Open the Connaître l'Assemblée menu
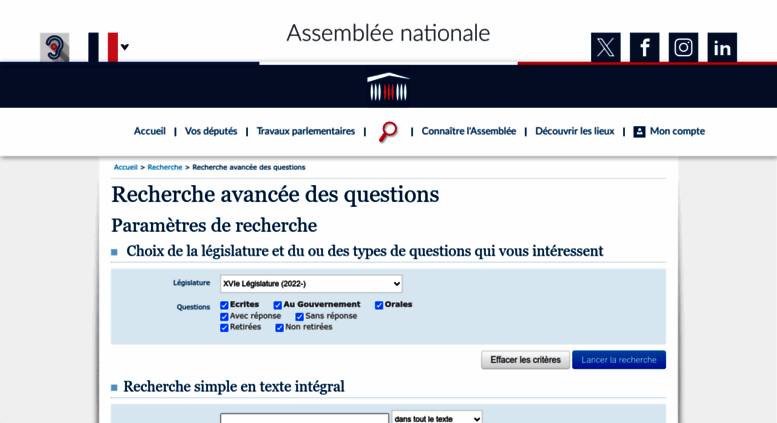Viewport: 777px width, 423px height. tap(469, 131)
